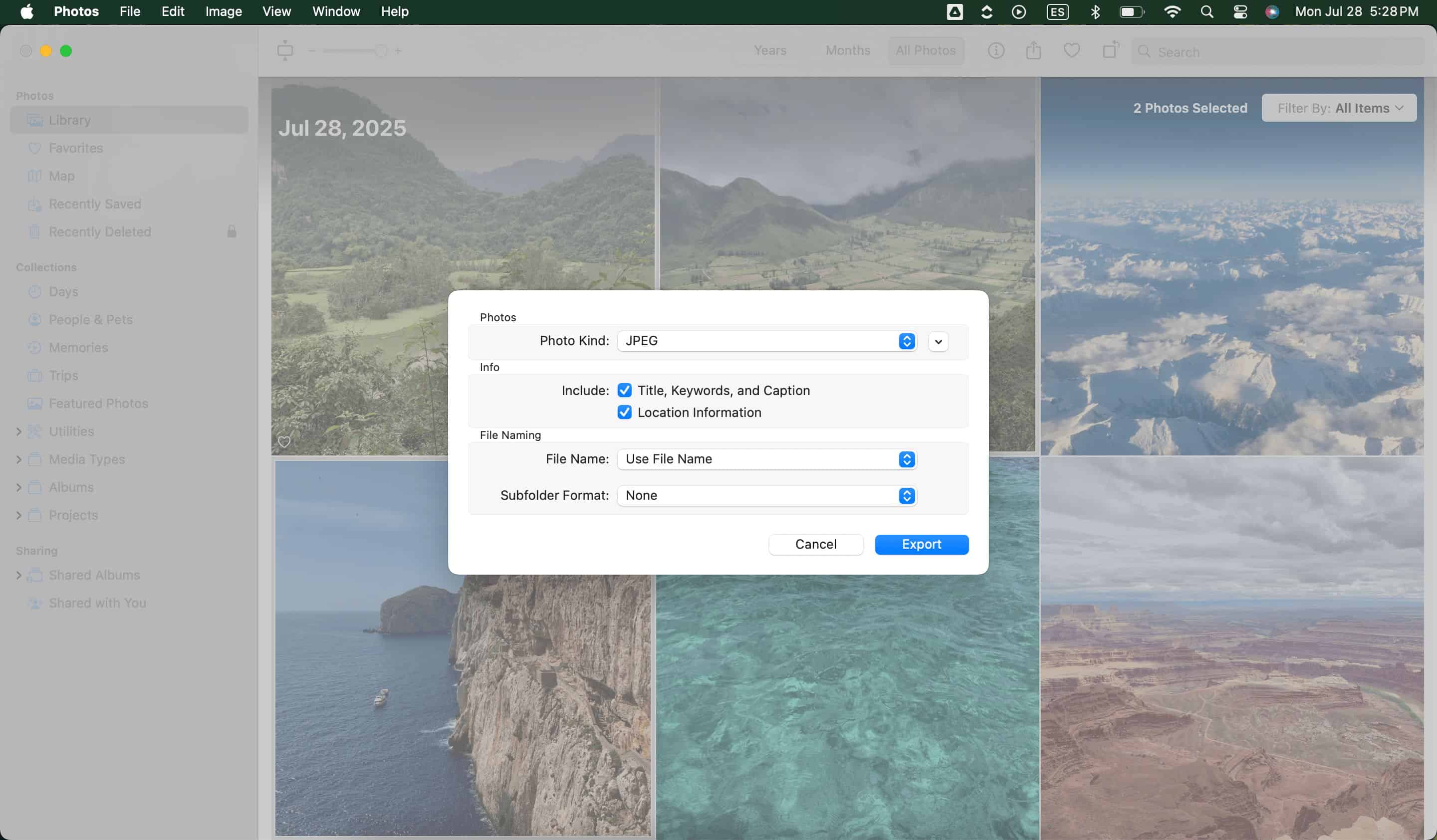Open the Share icon in toolbar
The height and width of the screenshot is (840, 1437).
[1033, 51]
